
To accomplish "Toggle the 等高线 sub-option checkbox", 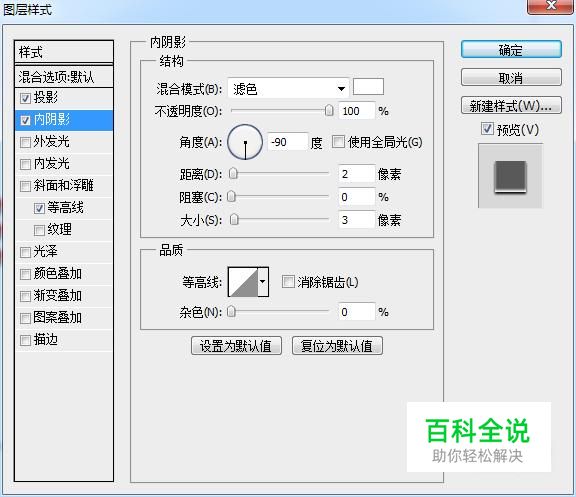I will click(x=39, y=208).
